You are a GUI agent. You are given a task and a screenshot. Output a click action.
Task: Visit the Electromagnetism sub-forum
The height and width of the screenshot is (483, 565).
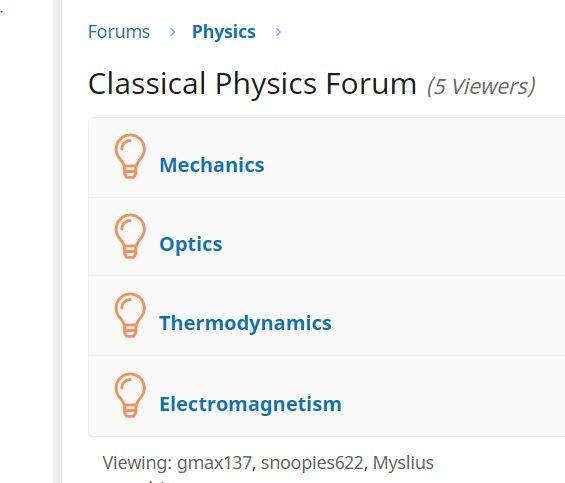coord(250,404)
